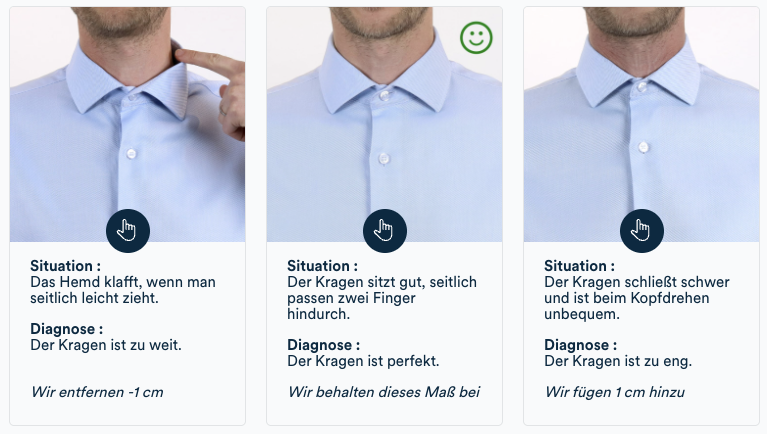
Task: Click the "Der Kragen sitzt gut" situation text
Action: (382, 298)
